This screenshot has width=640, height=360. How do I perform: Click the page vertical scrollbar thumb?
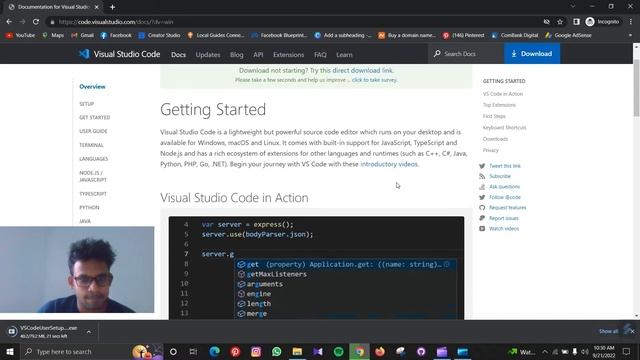(x=636, y=87)
